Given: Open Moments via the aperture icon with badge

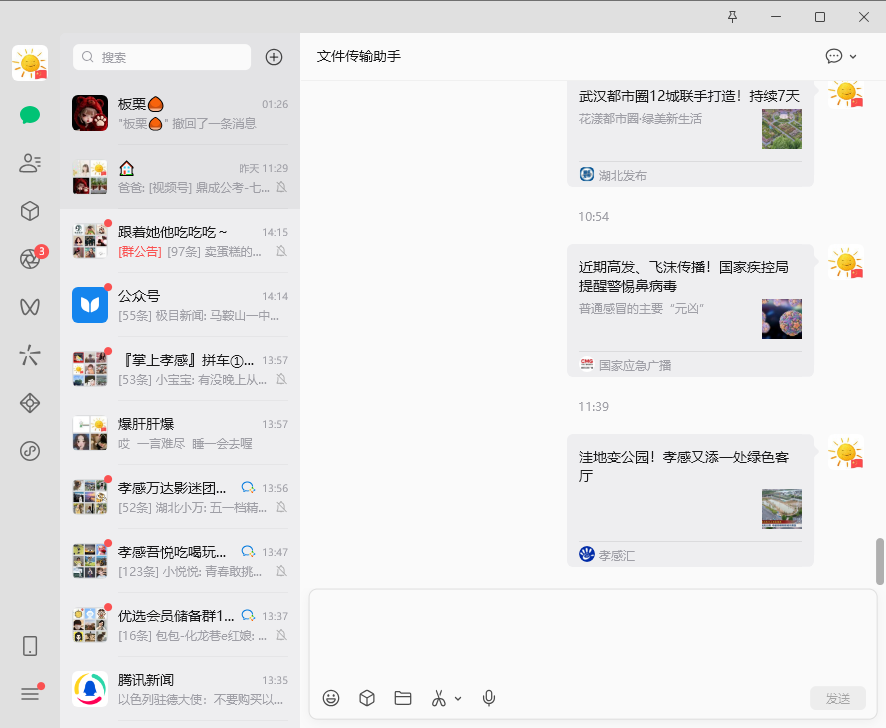Looking at the screenshot, I should coord(30,259).
